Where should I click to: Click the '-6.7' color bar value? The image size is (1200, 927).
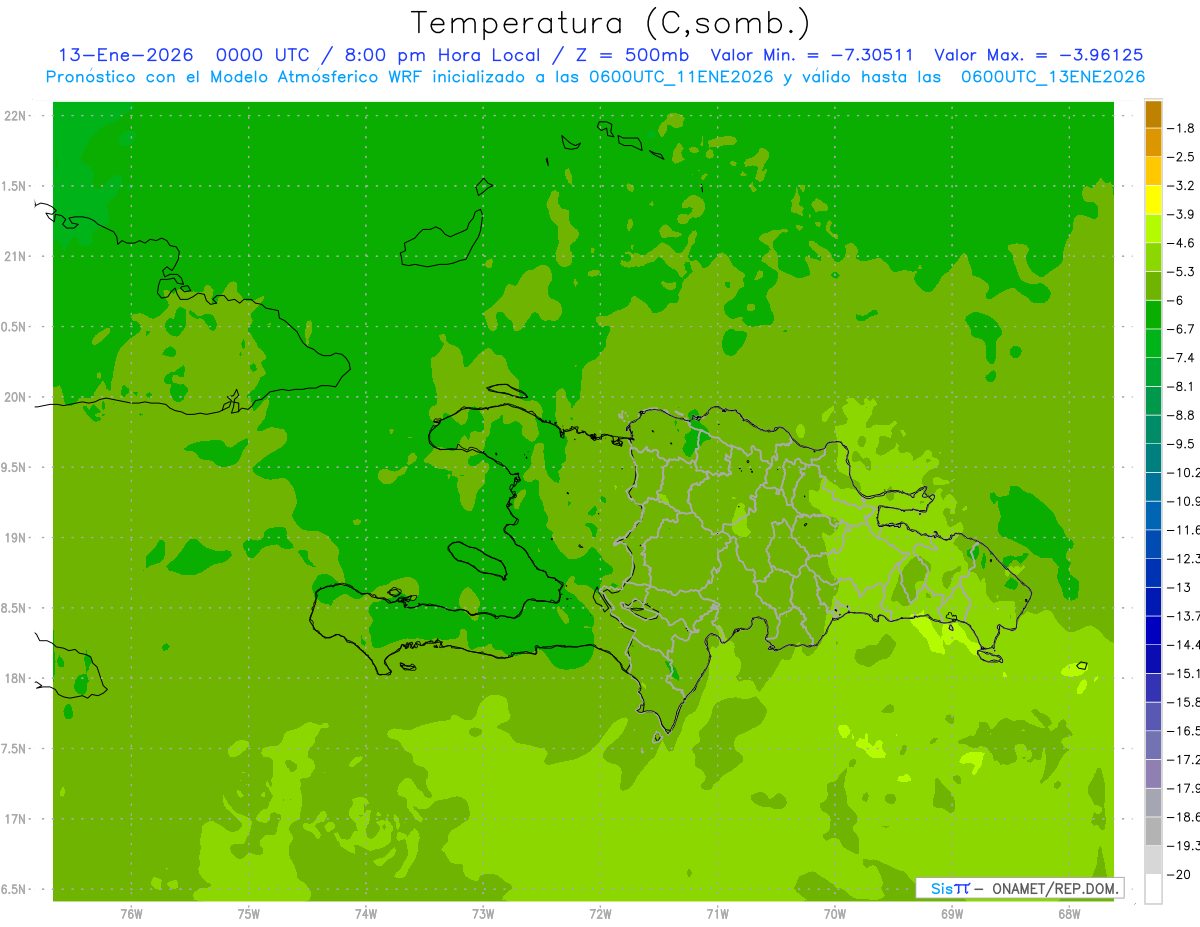1183,329
